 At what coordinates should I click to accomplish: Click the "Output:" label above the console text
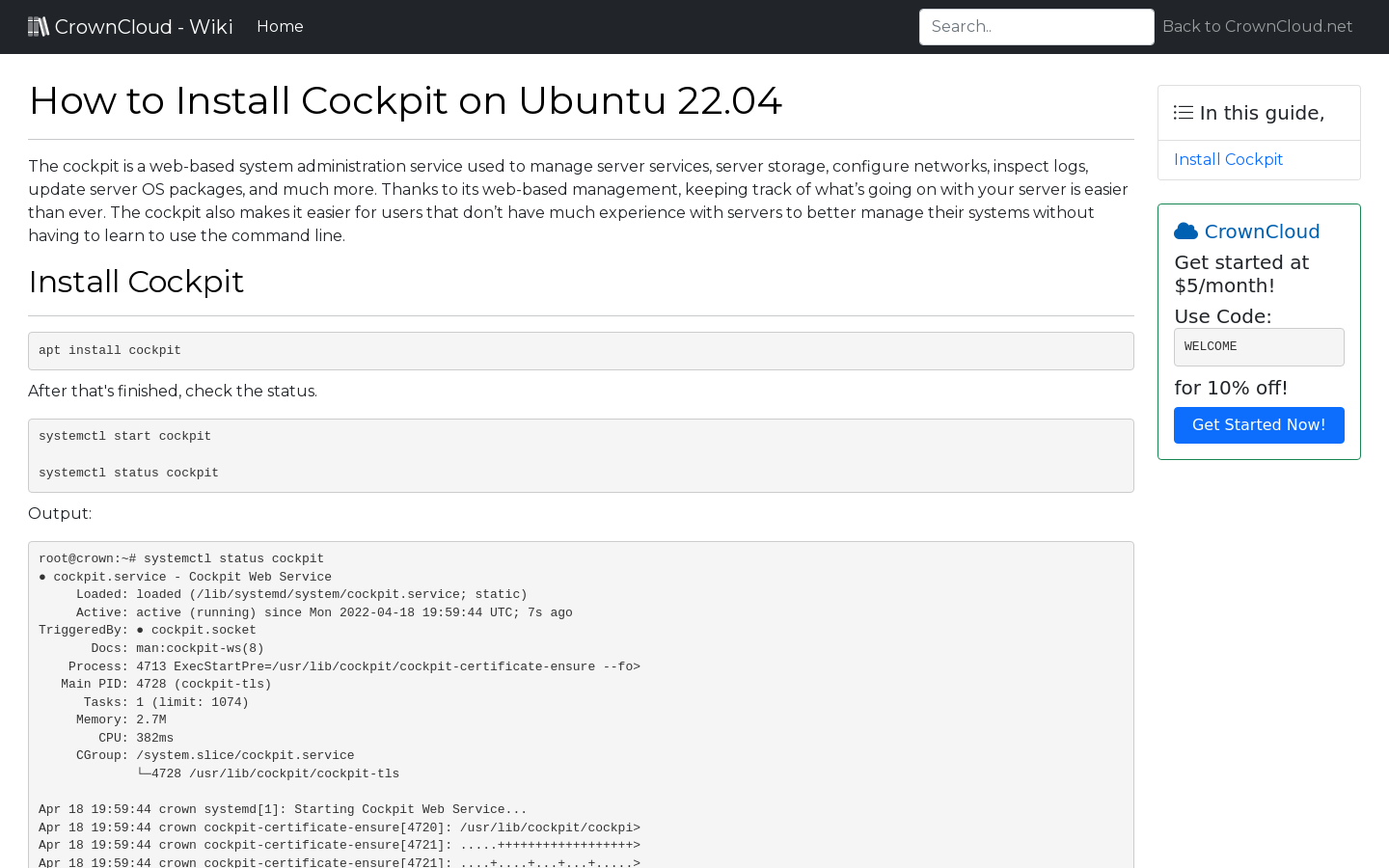(60, 513)
